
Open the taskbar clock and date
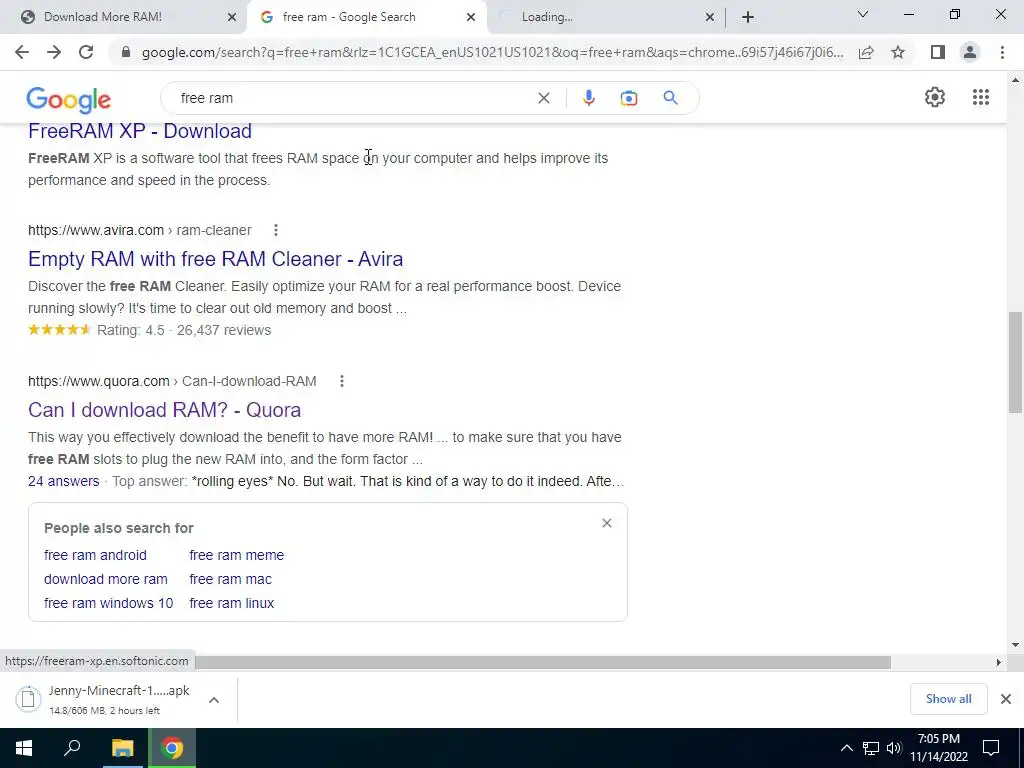tap(938, 748)
